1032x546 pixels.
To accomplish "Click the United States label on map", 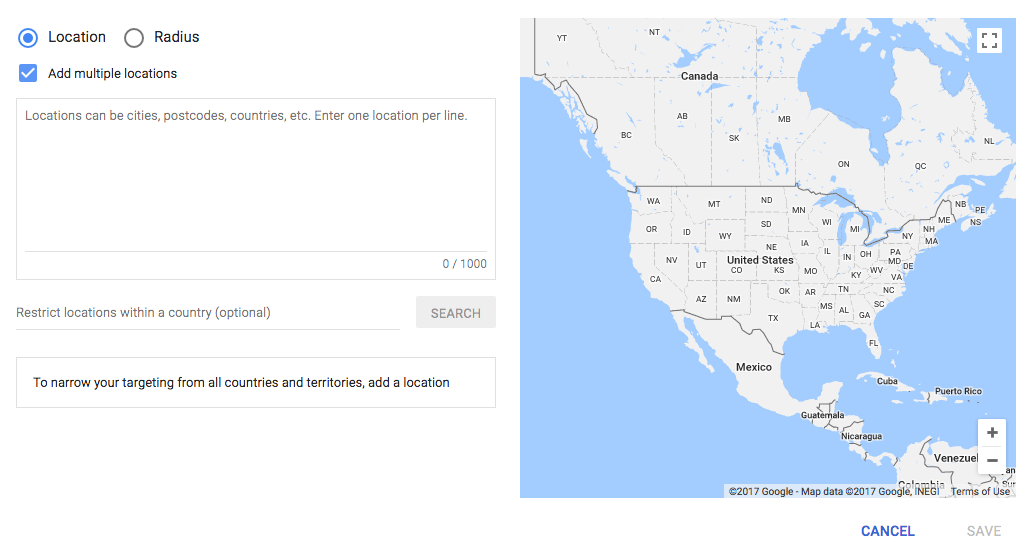I will pyautogui.click(x=760, y=260).
